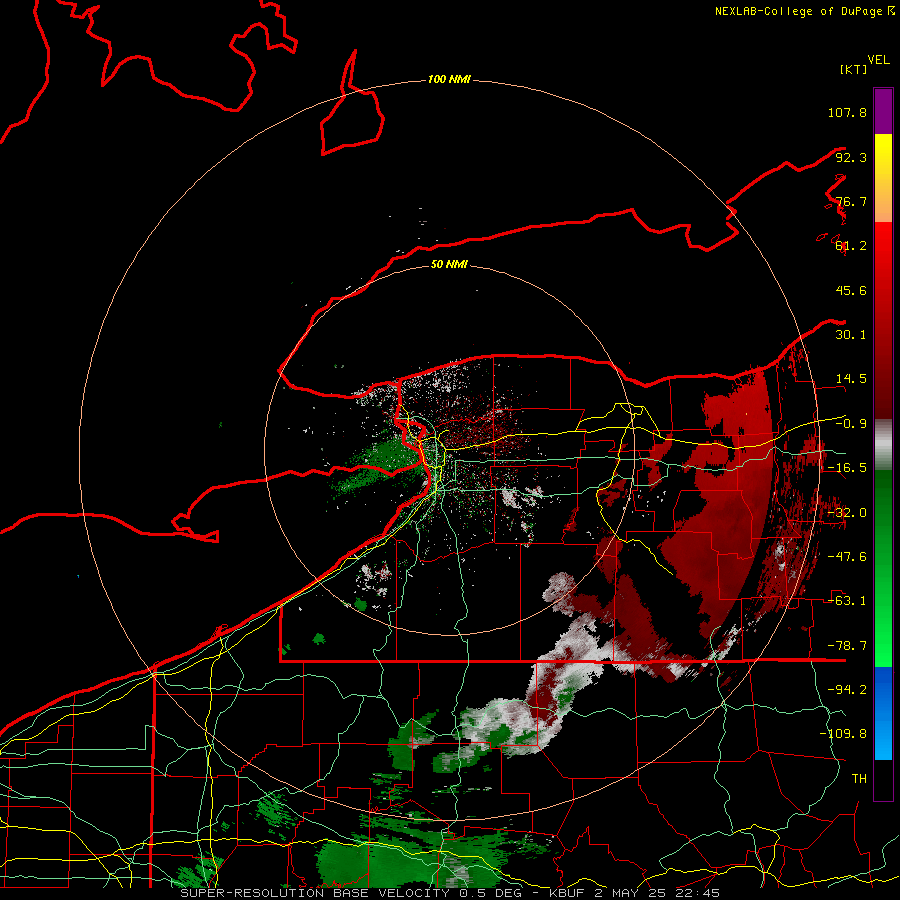This screenshot has width=900, height=900.
Task: Click the purple segment of the color bar
Action: coord(883,111)
